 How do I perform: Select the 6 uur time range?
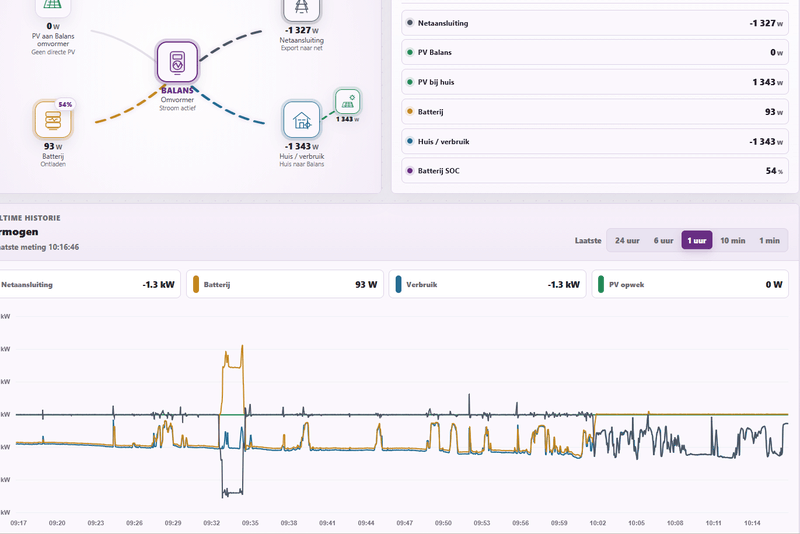point(663,240)
